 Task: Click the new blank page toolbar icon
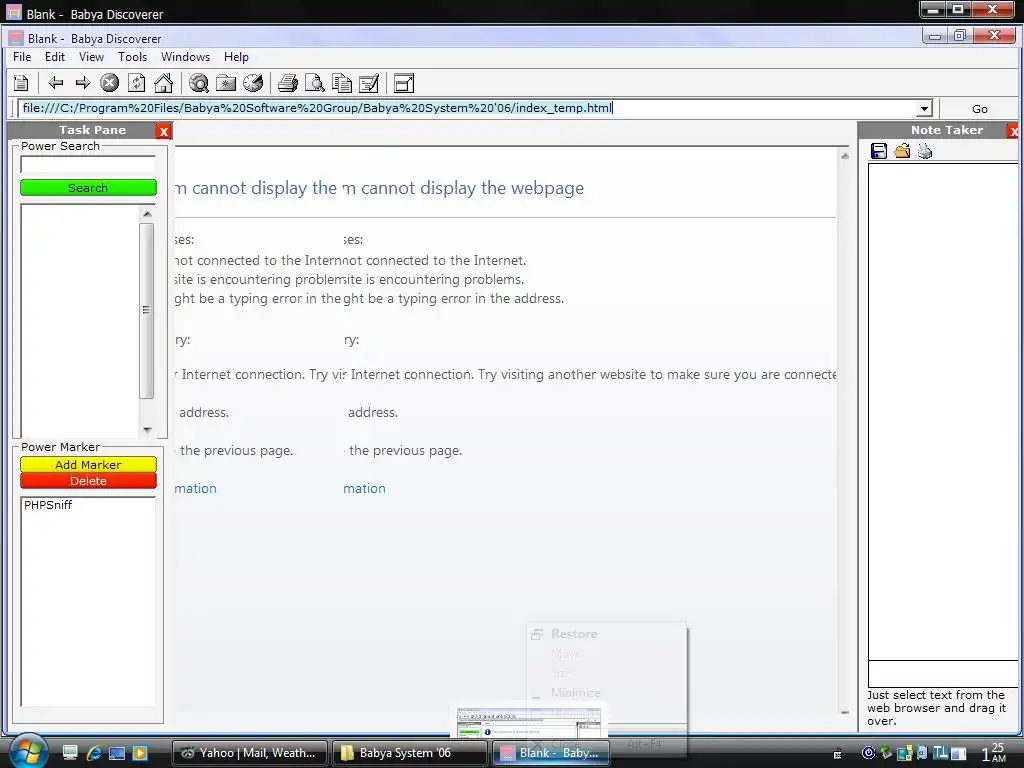point(21,84)
